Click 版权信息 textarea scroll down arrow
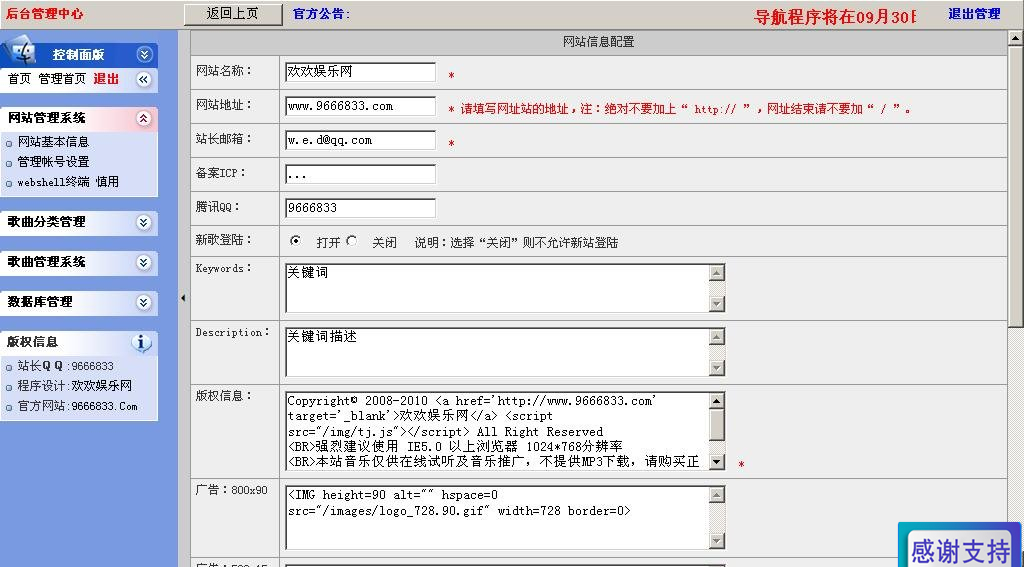The width and height of the screenshot is (1024, 567). (717, 461)
